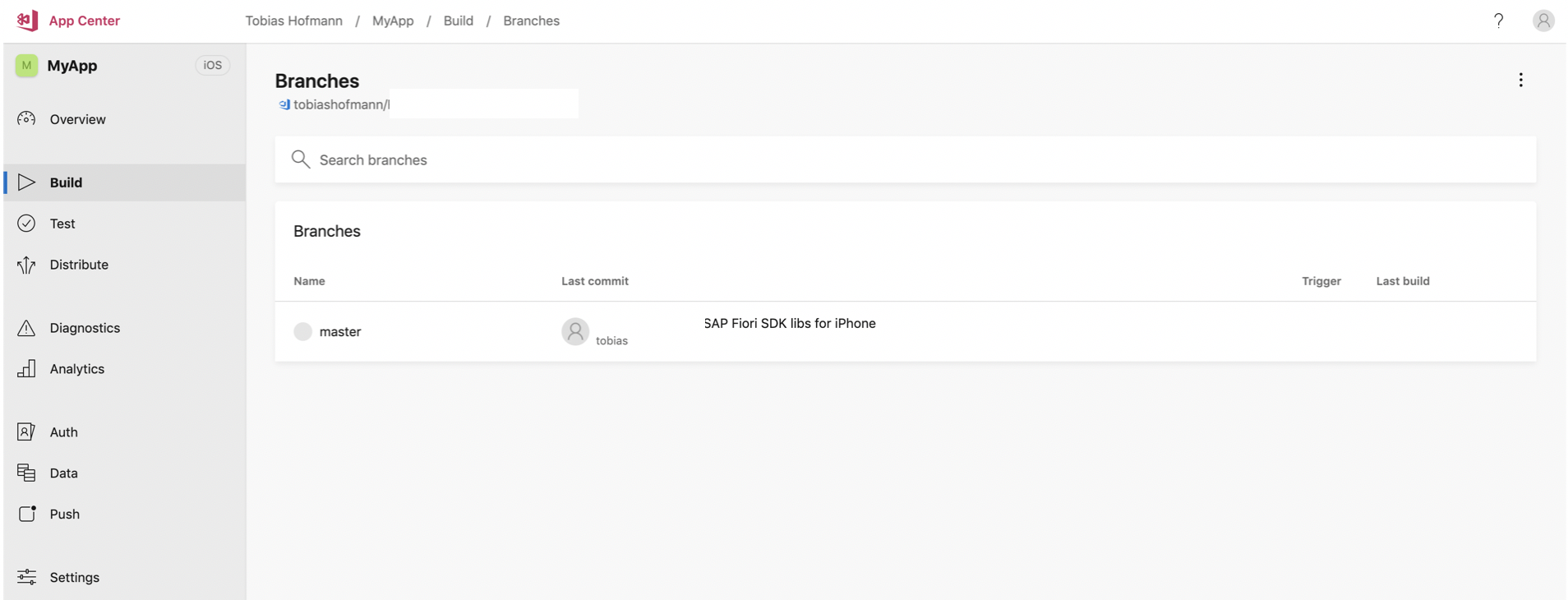
Task: Open the three-dot more options menu
Action: click(1520, 80)
